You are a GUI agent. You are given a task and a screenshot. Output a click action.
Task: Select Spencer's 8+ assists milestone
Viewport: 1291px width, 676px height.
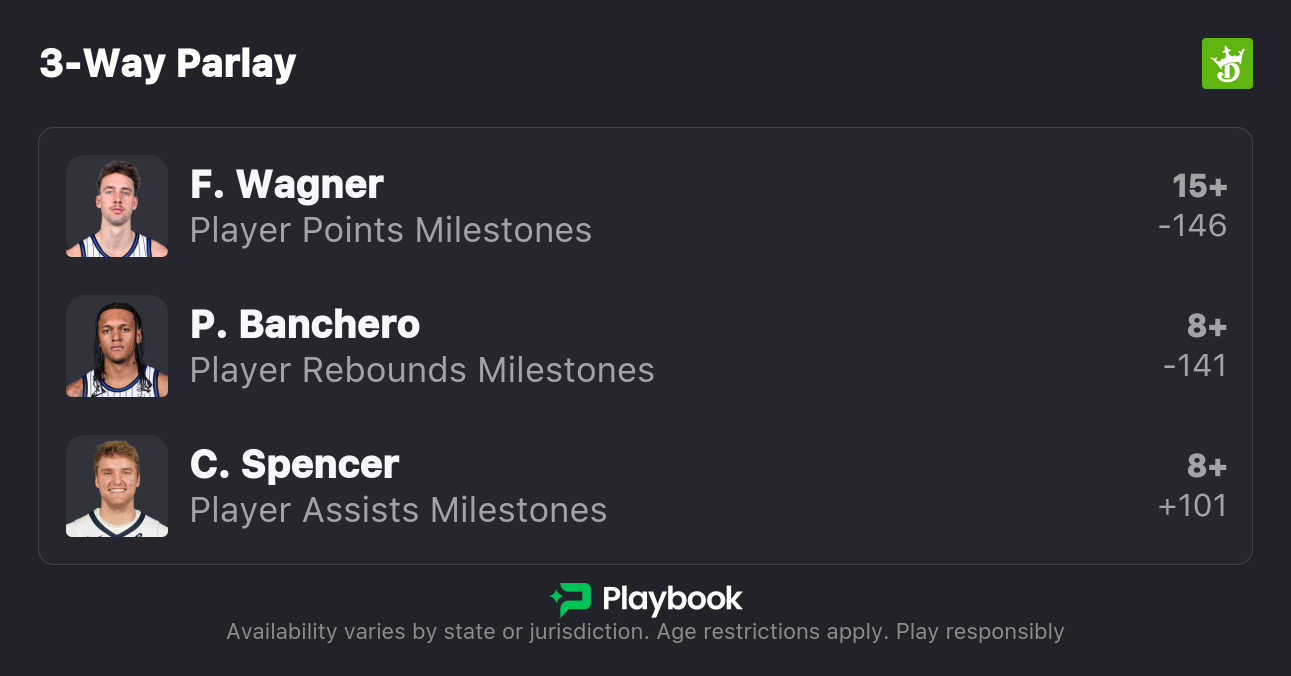pos(1206,467)
